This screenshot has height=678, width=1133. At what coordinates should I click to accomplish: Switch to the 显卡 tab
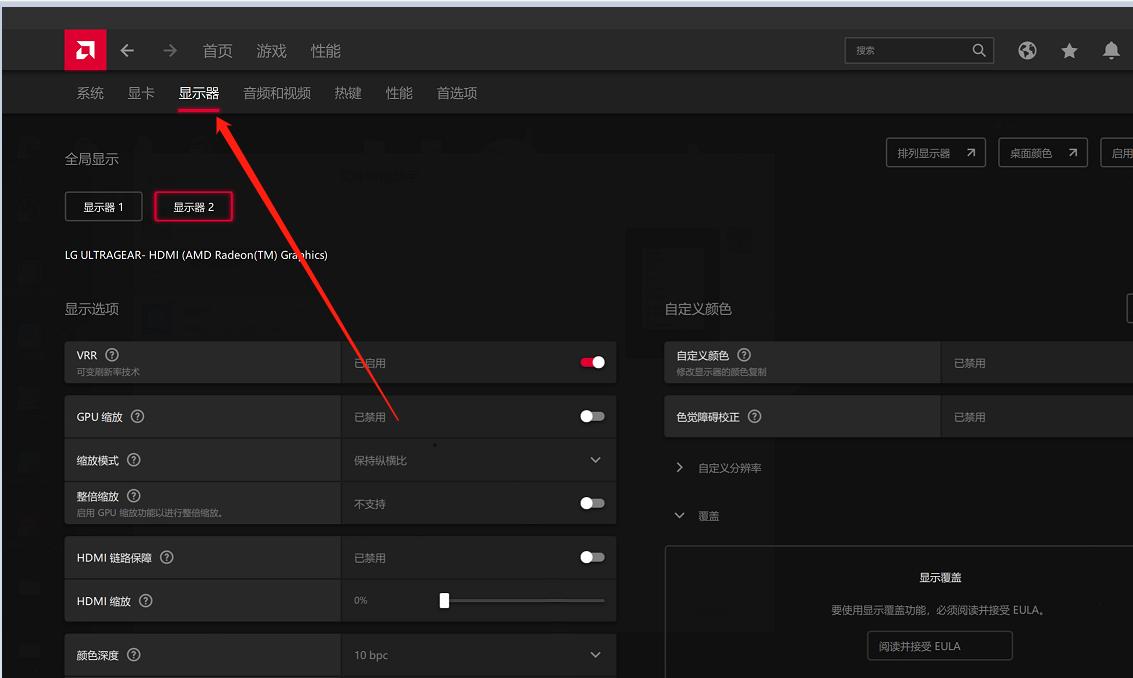[x=140, y=92]
